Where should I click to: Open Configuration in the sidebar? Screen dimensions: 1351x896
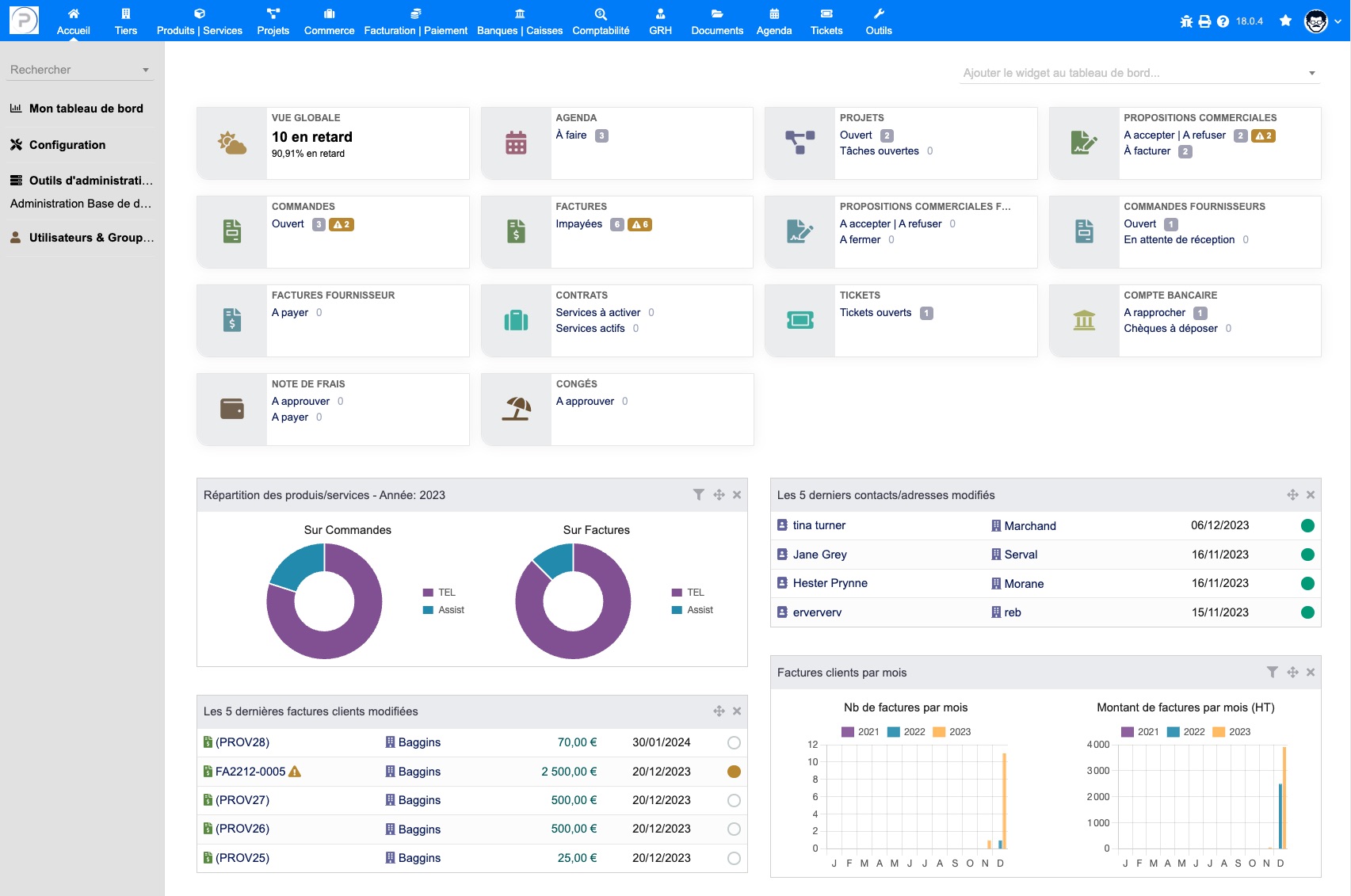[67, 145]
